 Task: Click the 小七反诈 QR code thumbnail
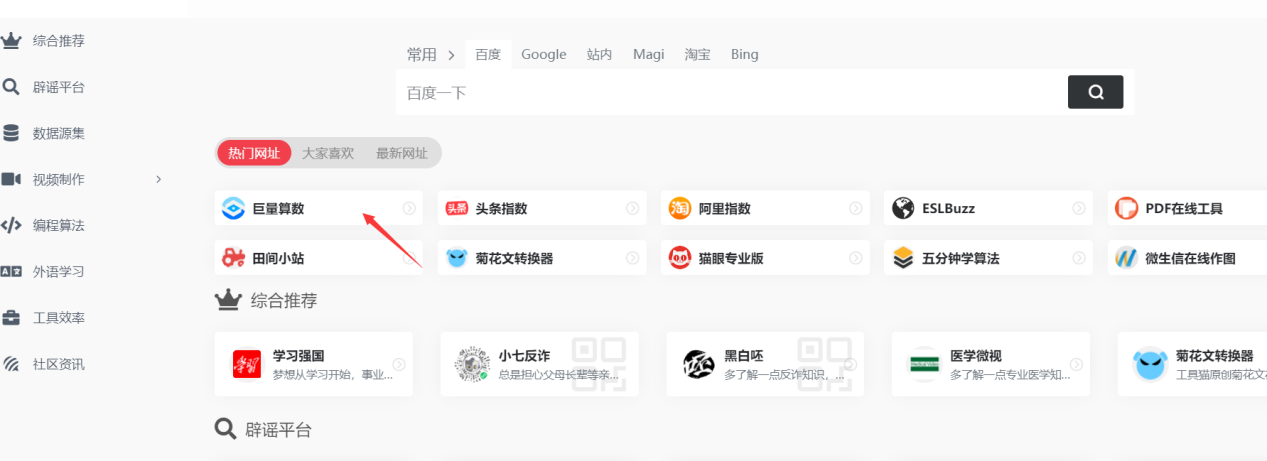coord(472,364)
